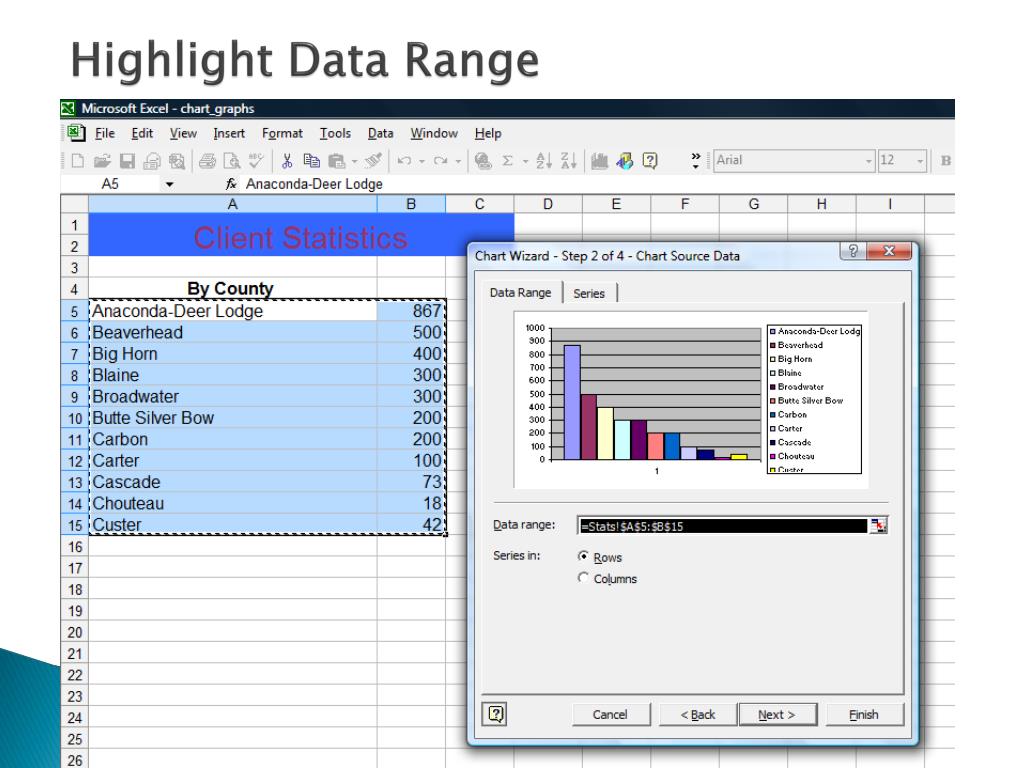This screenshot has width=1024, height=768.
Task: Click the dialog's help icon button at bottom-left
Action: coord(493,714)
